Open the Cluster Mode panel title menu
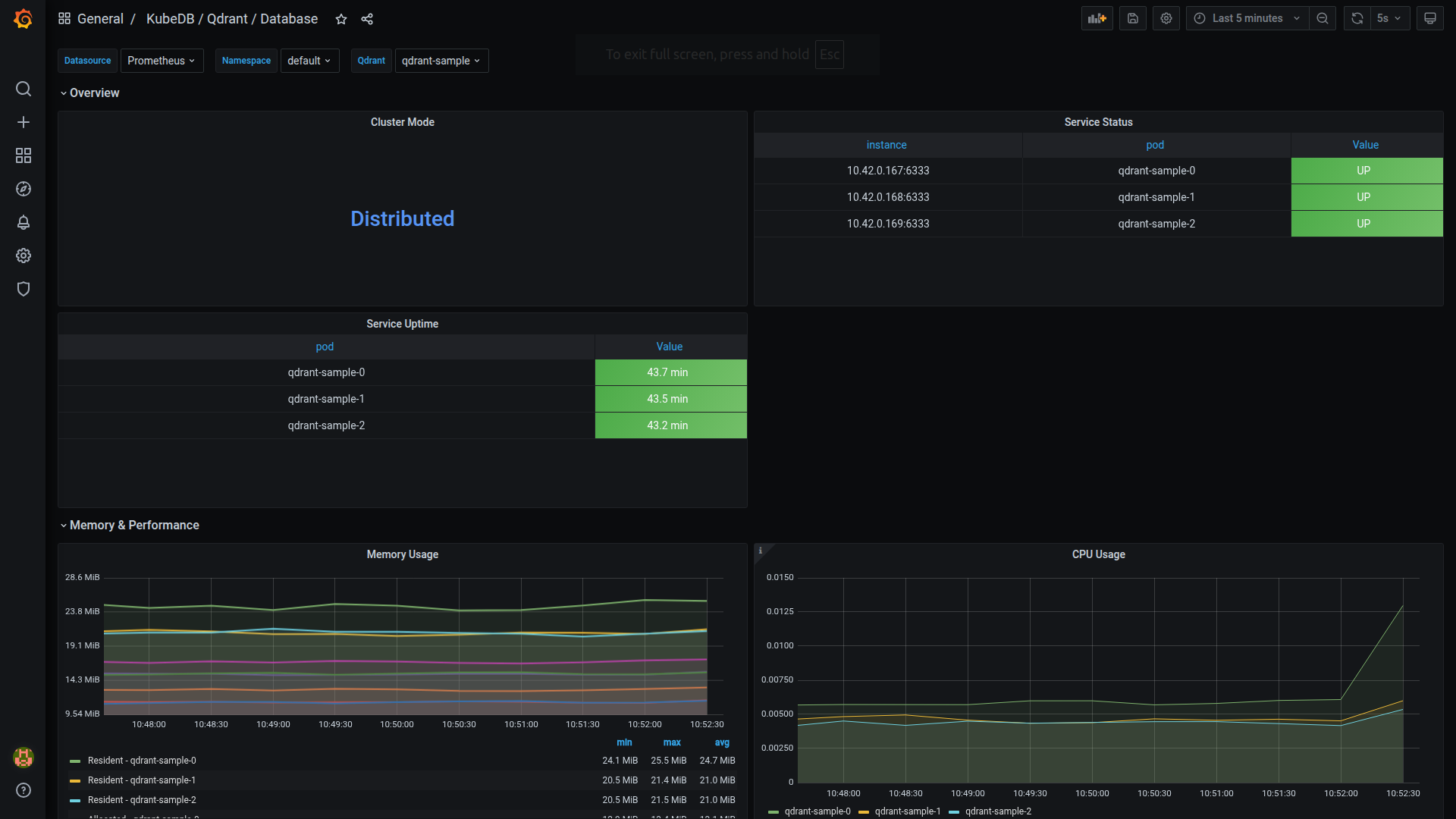Image resolution: width=1456 pixels, height=819 pixels. (x=402, y=122)
